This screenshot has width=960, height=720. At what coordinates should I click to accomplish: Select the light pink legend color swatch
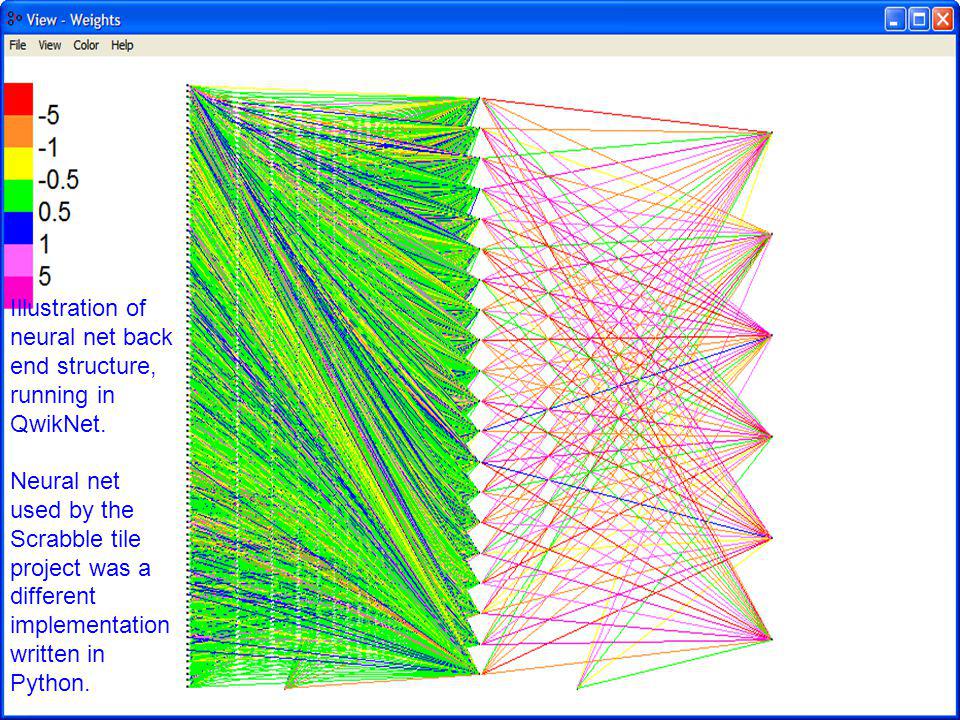pyautogui.click(x=18, y=260)
